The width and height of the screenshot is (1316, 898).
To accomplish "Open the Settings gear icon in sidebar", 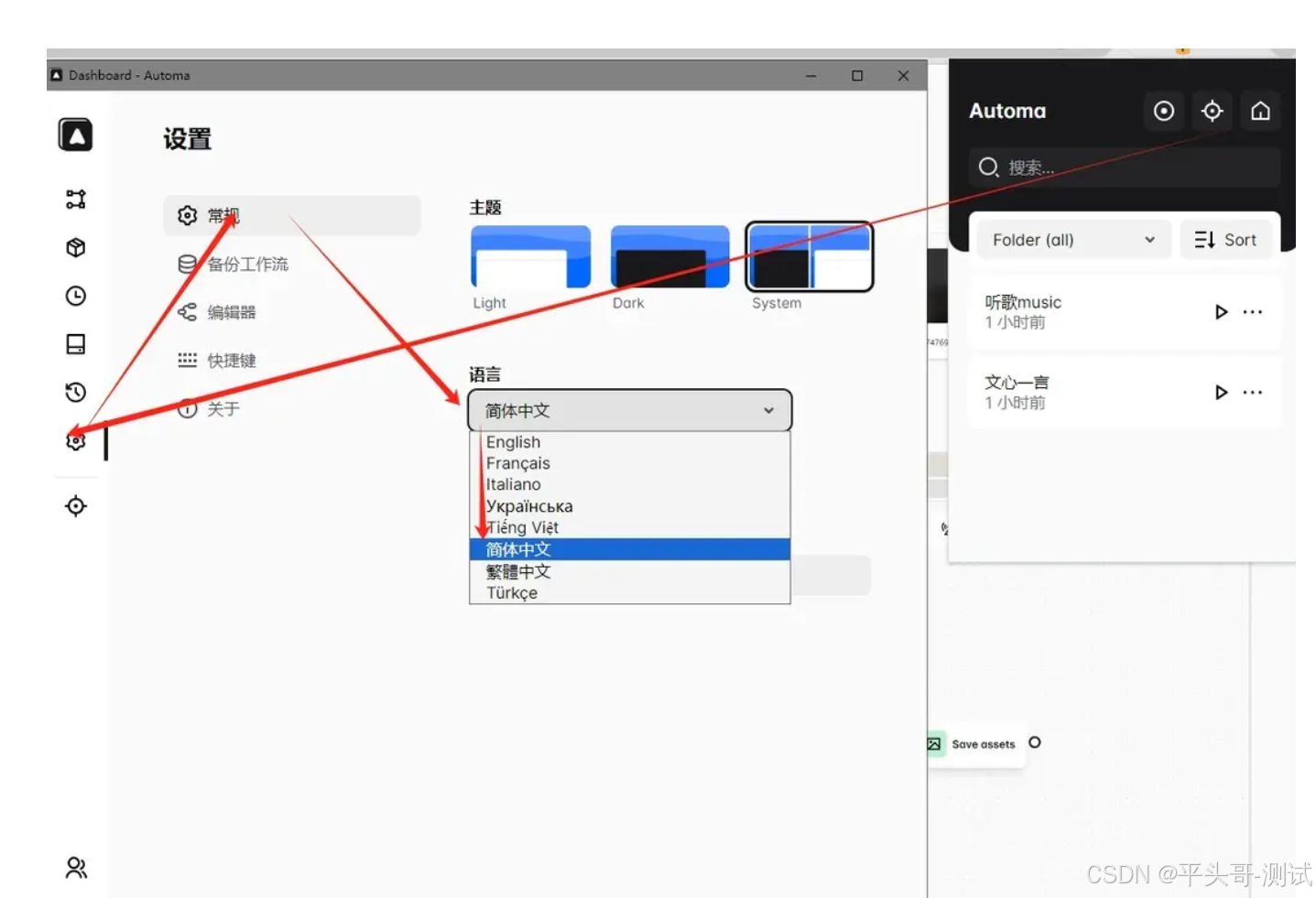I will click(76, 441).
